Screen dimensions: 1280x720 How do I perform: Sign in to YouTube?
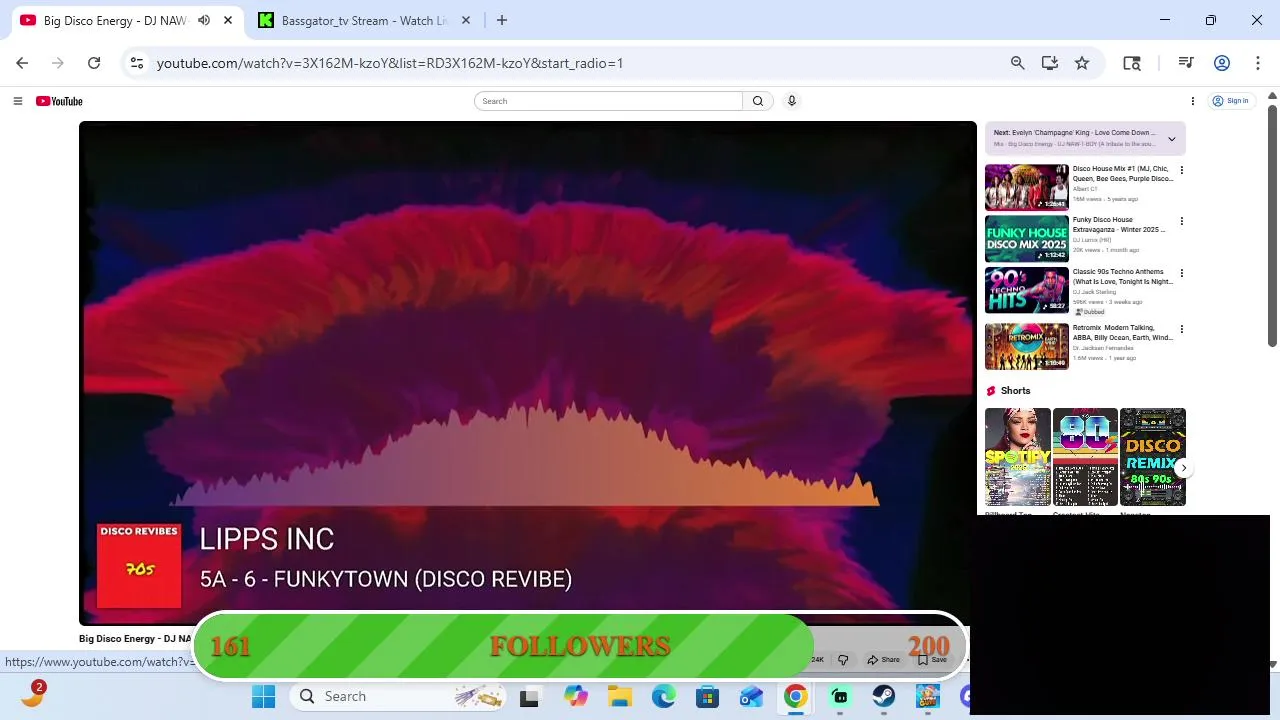coord(1231,101)
